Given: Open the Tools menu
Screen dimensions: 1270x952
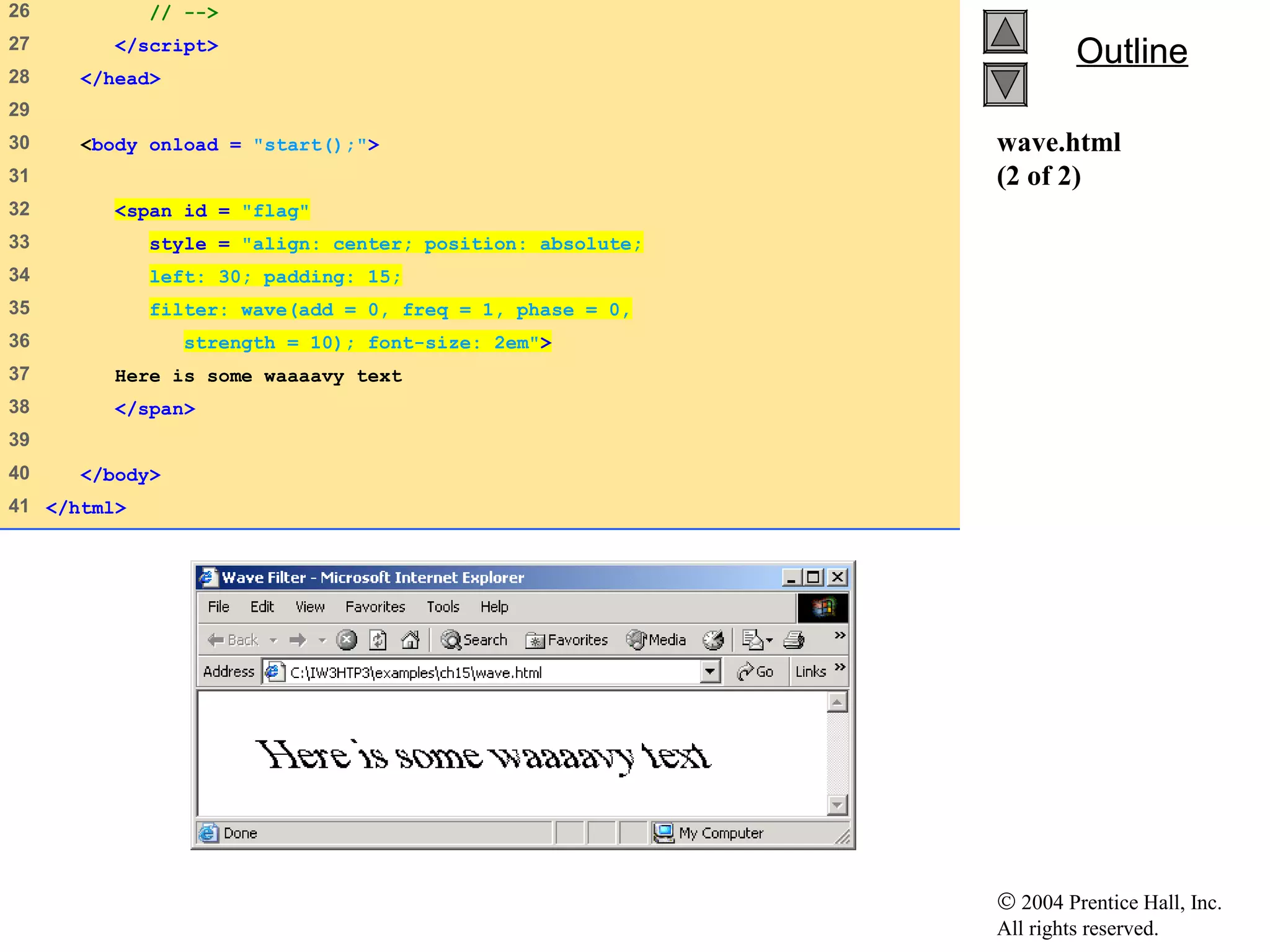Looking at the screenshot, I should pos(443,607).
